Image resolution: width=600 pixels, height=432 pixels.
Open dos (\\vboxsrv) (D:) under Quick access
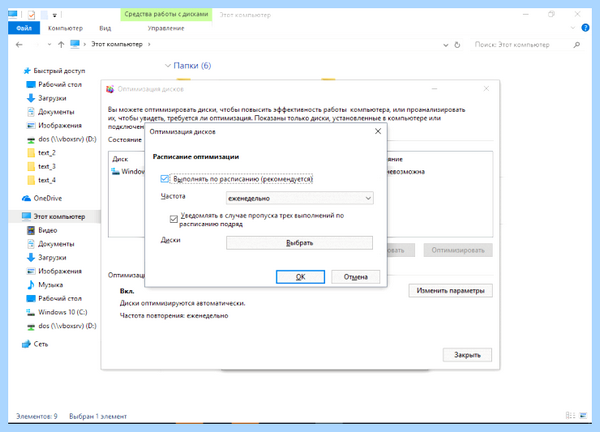pos(67,139)
